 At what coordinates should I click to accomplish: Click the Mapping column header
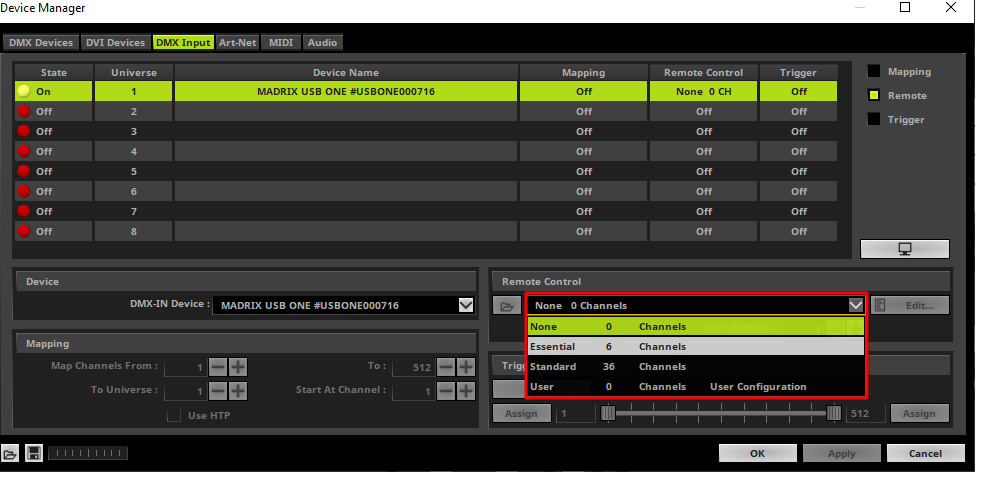click(584, 73)
